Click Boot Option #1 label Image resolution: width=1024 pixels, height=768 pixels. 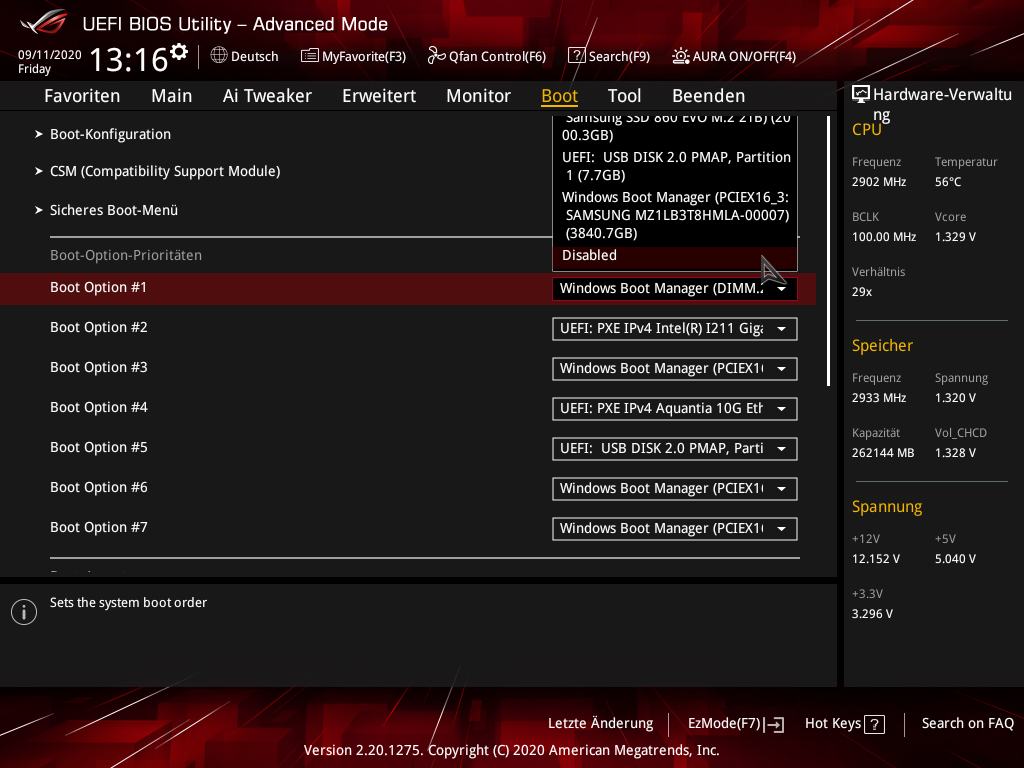[x=99, y=287]
